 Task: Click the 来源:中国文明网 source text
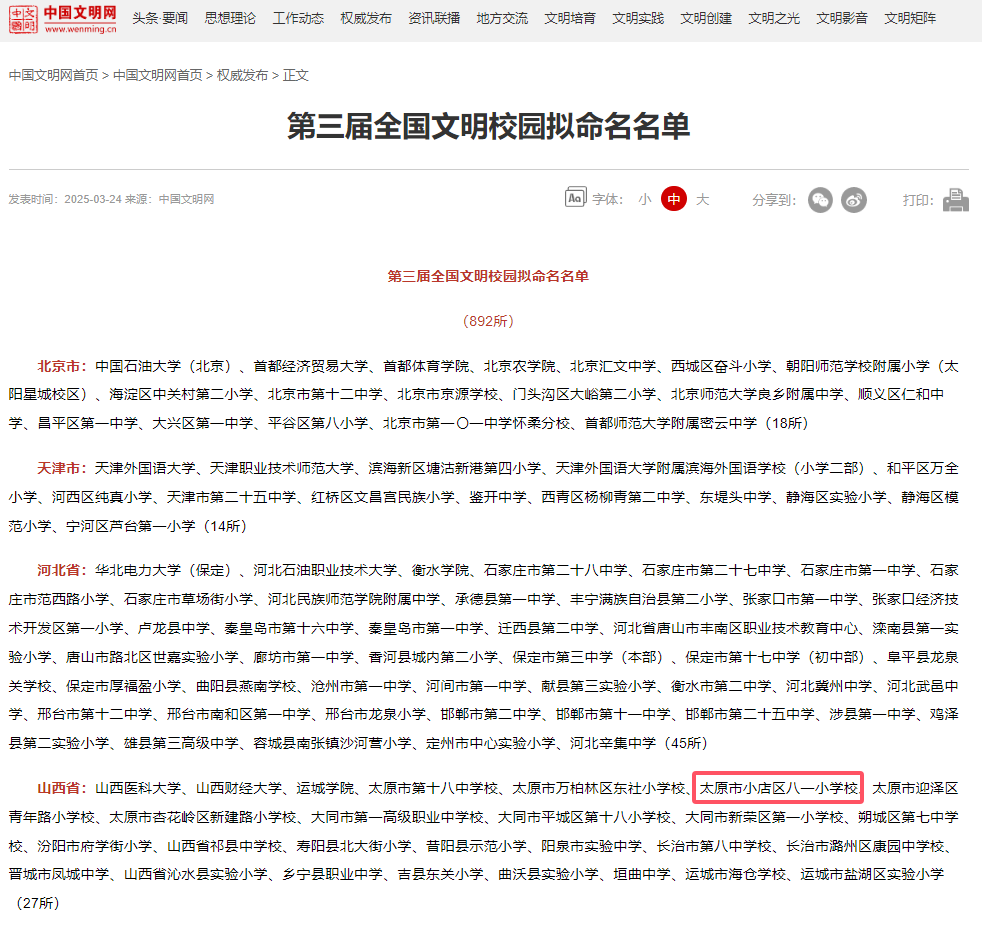coord(170,199)
